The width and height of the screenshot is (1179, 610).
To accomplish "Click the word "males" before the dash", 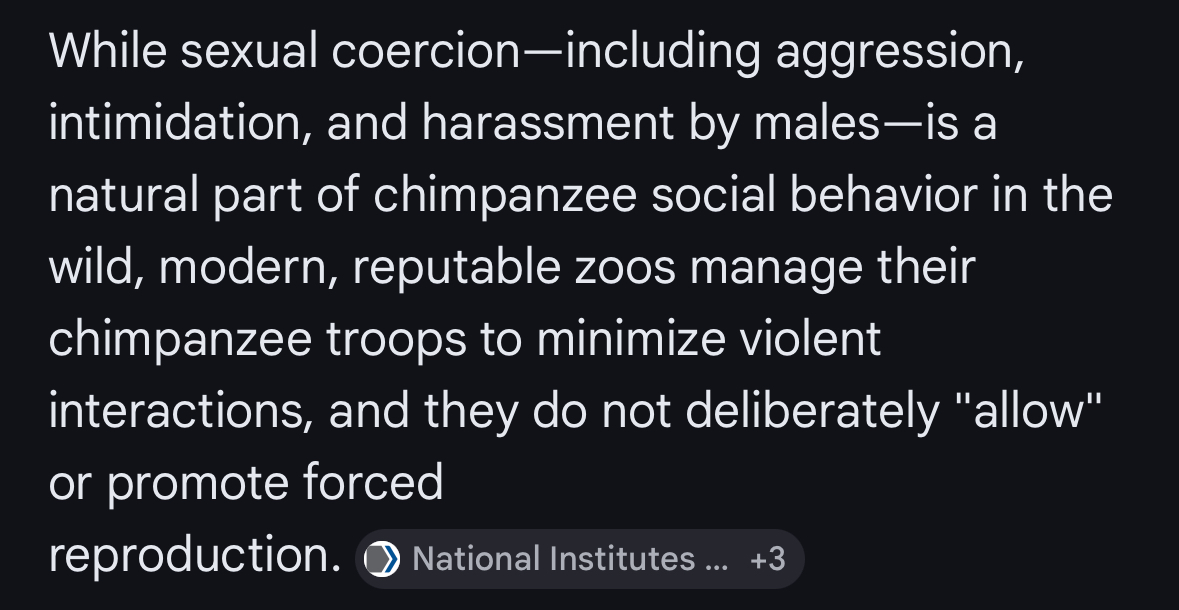I will (x=817, y=123).
